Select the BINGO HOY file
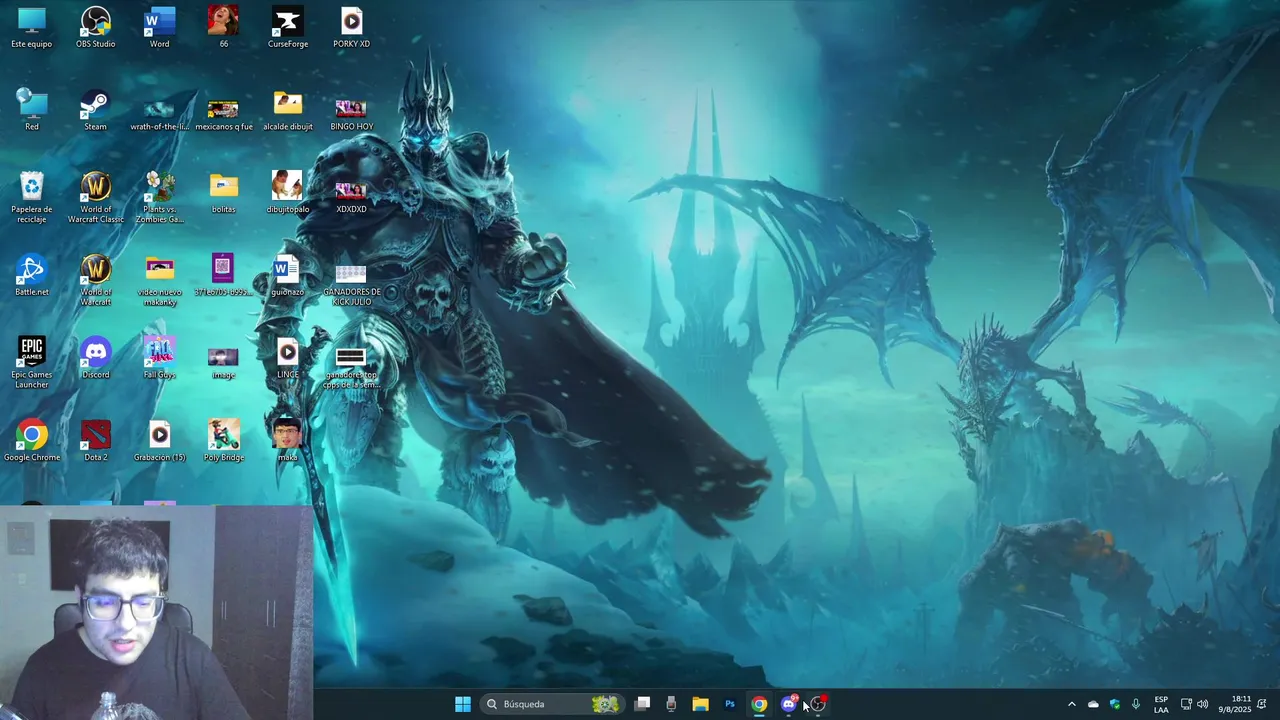The width and height of the screenshot is (1280, 720). [351, 113]
